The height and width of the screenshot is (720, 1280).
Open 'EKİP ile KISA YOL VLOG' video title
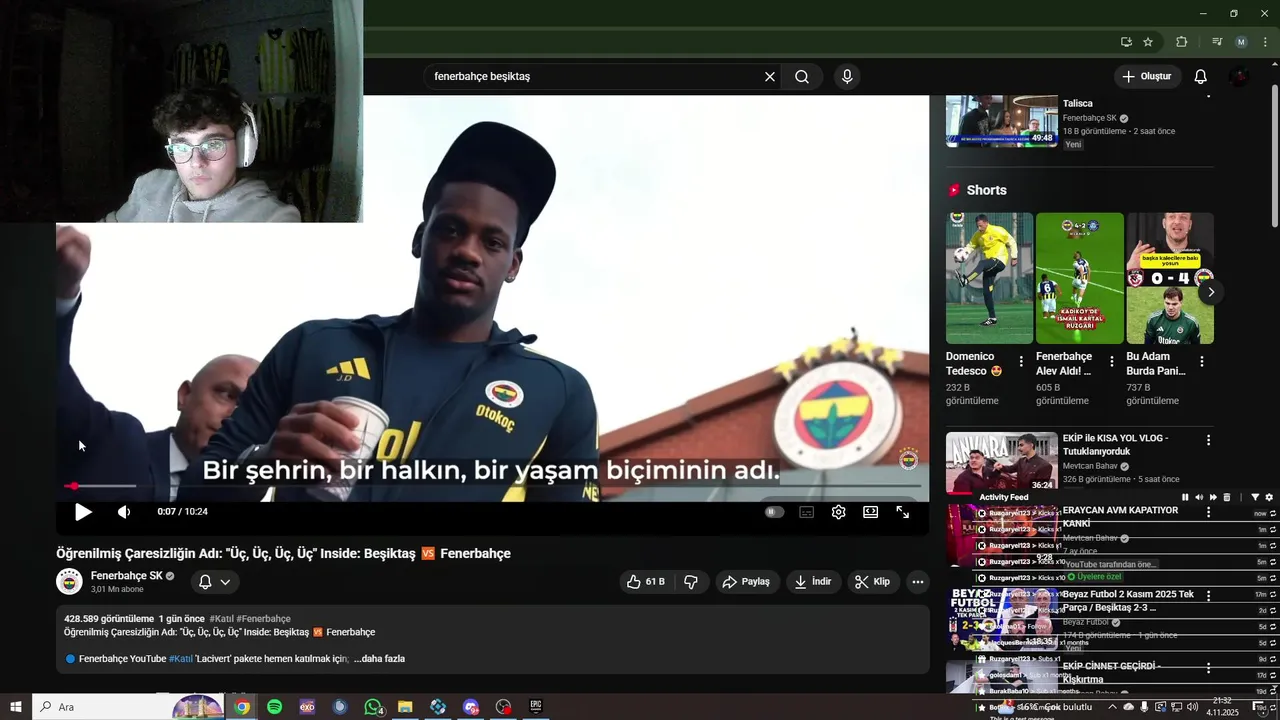1115,445
